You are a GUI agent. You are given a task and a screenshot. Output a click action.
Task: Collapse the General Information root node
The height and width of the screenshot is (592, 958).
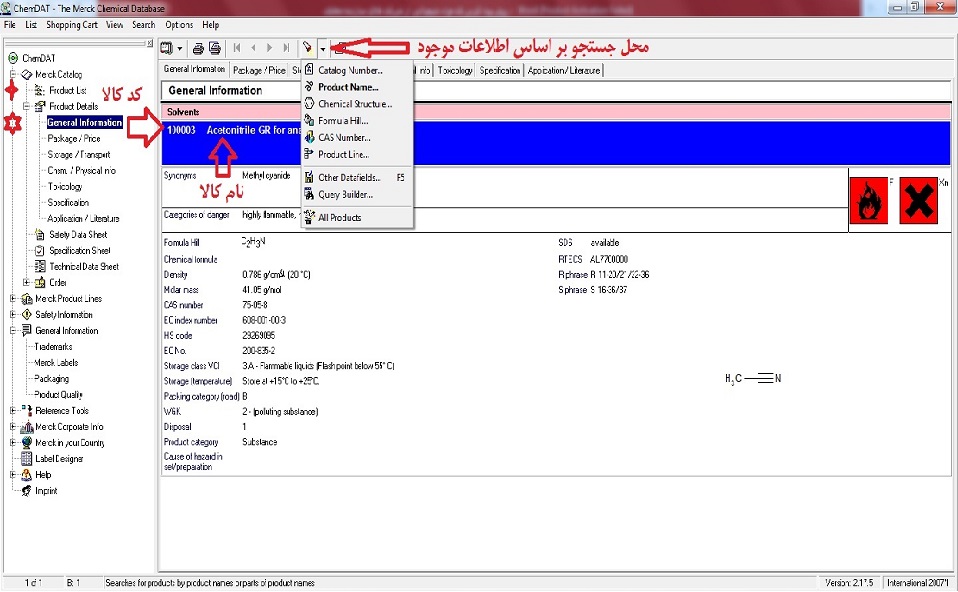click(13, 331)
